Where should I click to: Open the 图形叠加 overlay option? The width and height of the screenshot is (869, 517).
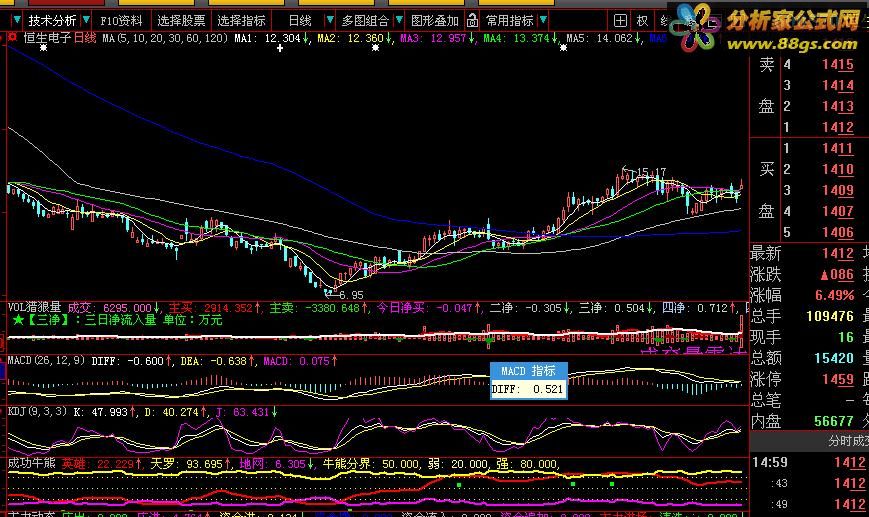pos(434,21)
